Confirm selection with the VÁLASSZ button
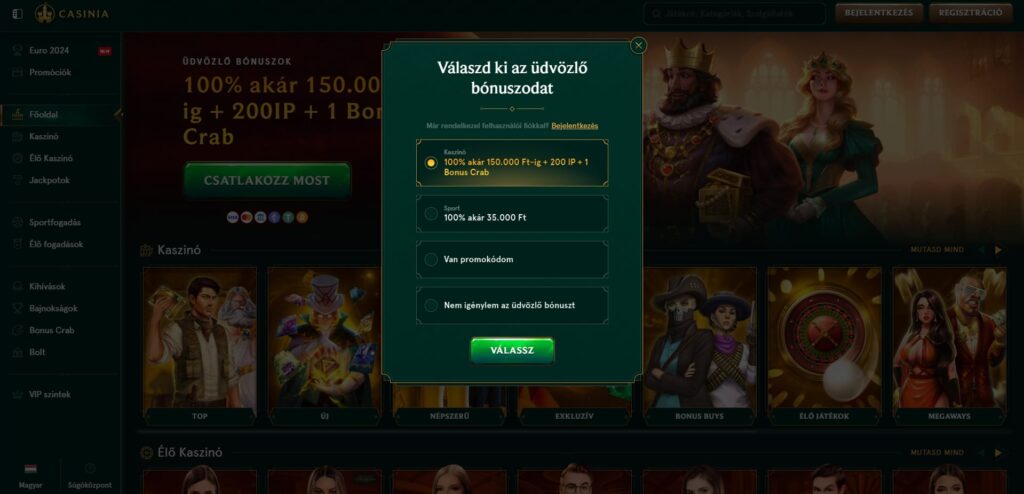The height and width of the screenshot is (494, 1024). point(512,350)
